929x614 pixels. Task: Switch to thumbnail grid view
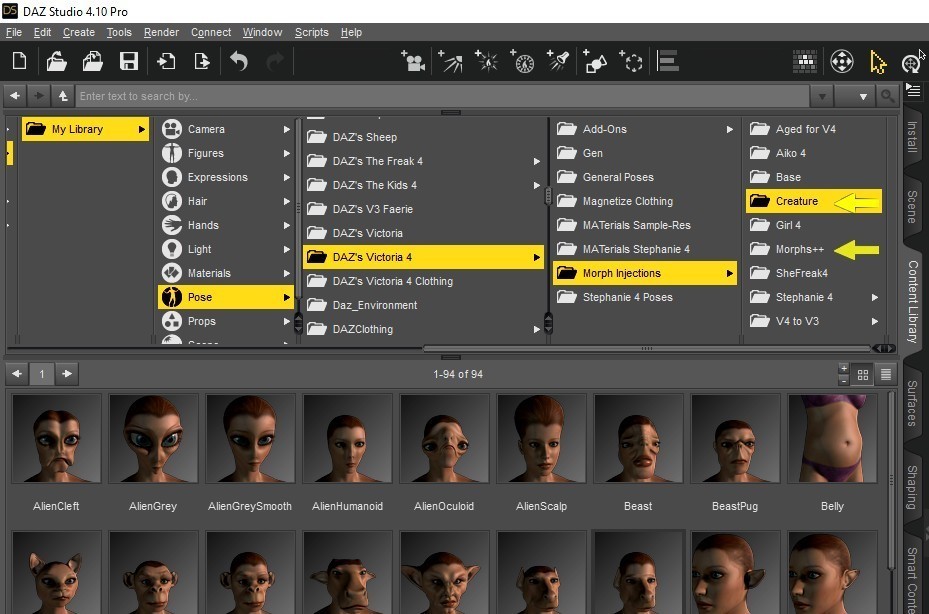863,375
